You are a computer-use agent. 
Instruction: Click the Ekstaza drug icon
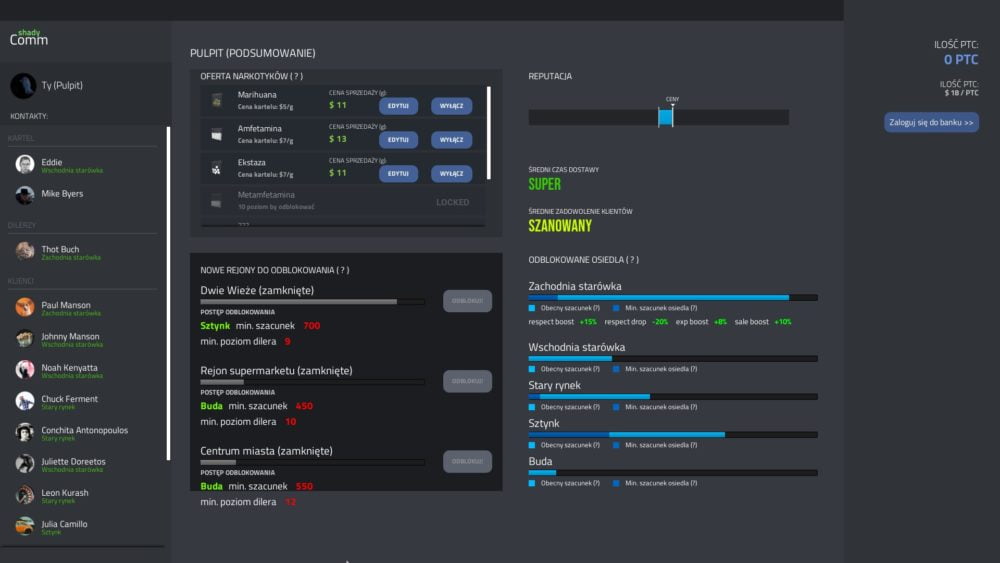pos(216,168)
